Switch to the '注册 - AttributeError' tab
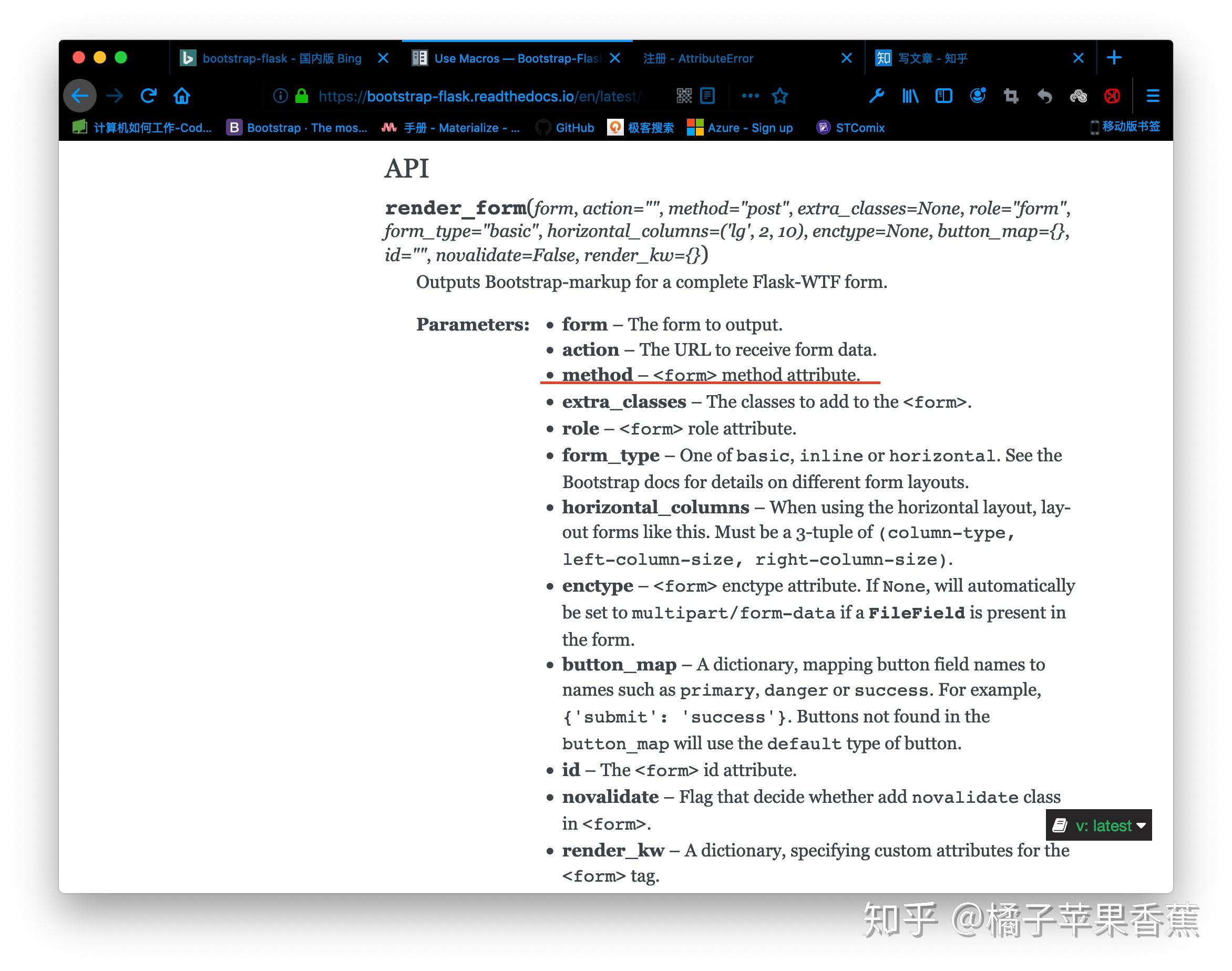 click(698, 58)
